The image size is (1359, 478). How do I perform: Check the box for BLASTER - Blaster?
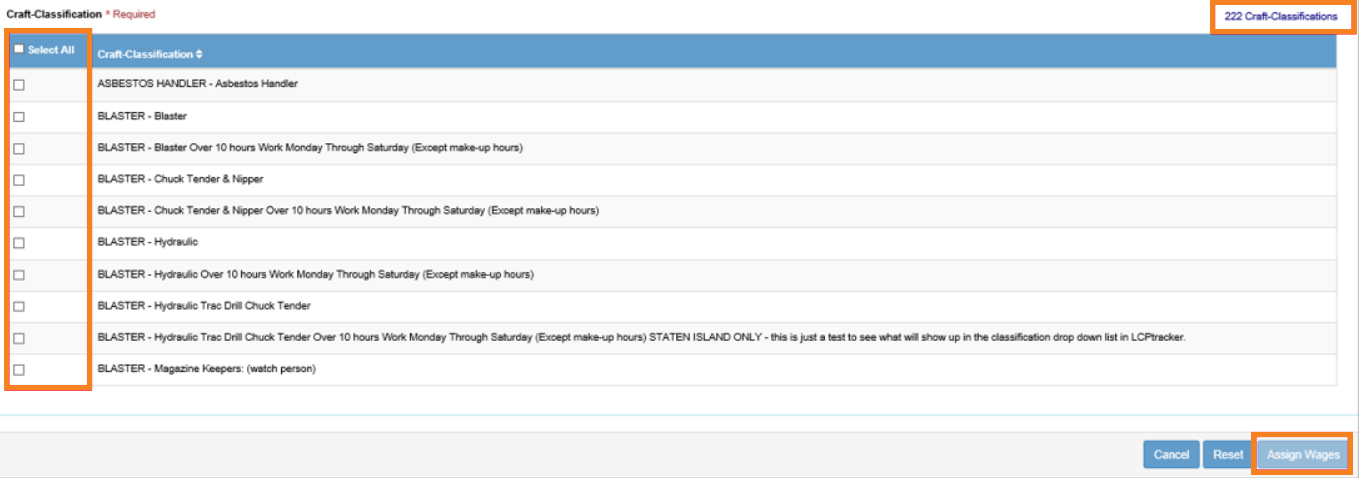click(19, 117)
